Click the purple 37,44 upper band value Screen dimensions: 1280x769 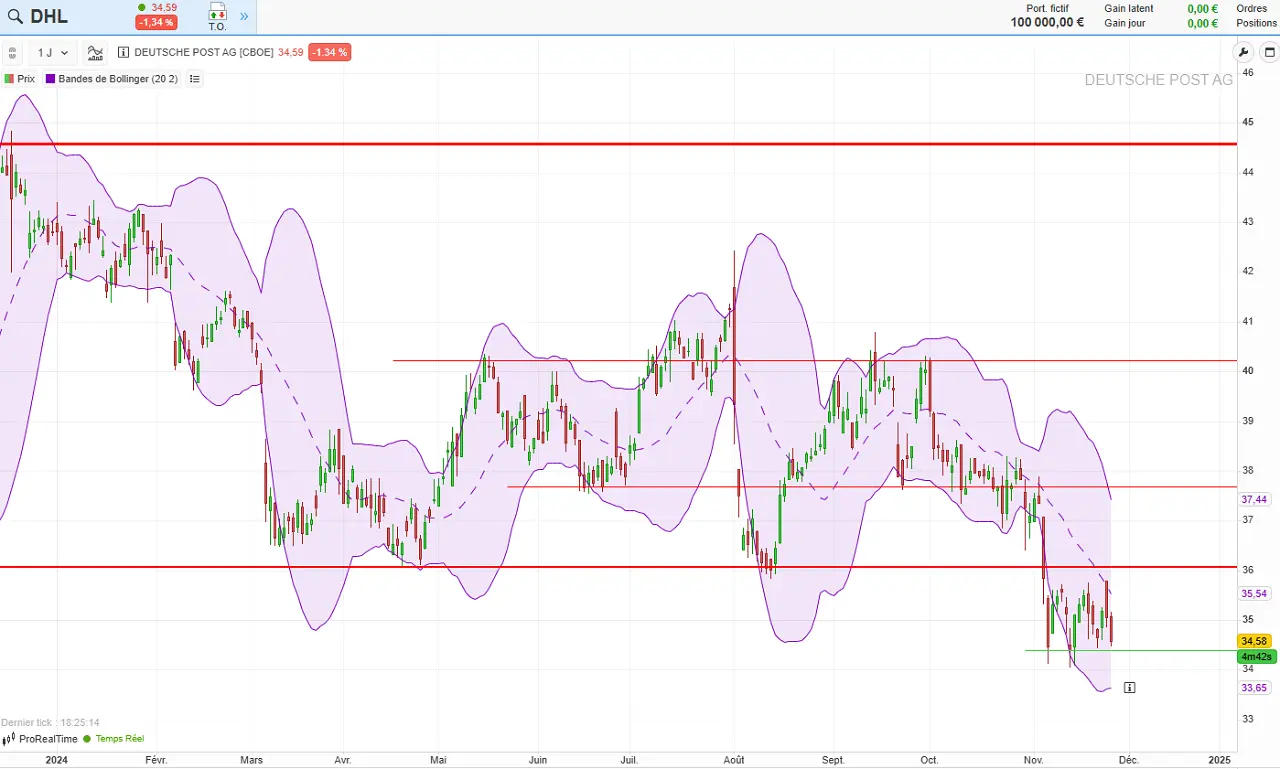pos(1254,499)
